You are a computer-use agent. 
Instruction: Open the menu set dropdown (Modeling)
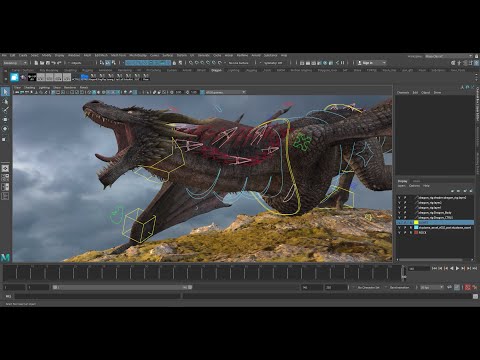click(x=15, y=63)
